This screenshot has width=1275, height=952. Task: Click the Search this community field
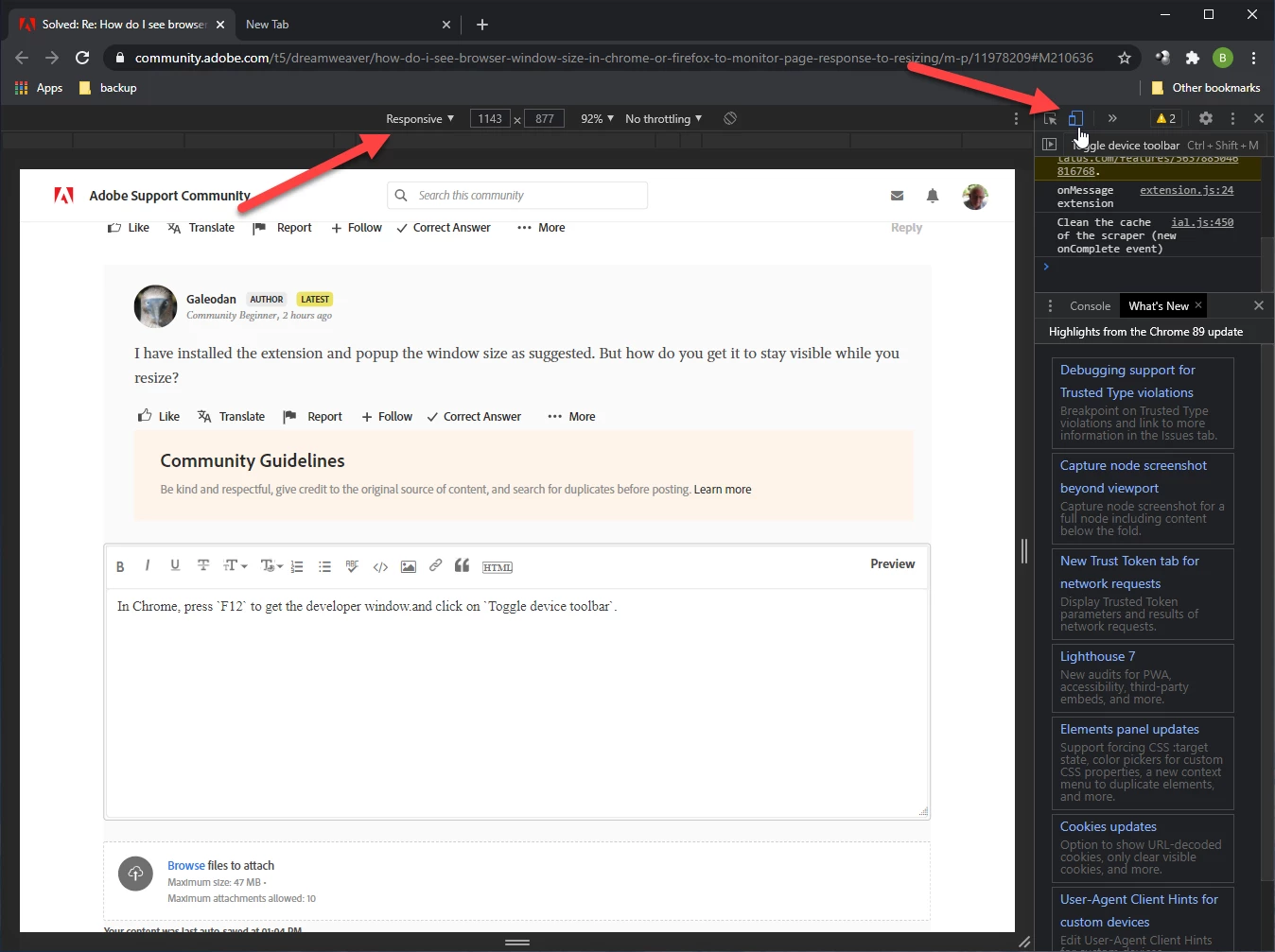point(517,196)
